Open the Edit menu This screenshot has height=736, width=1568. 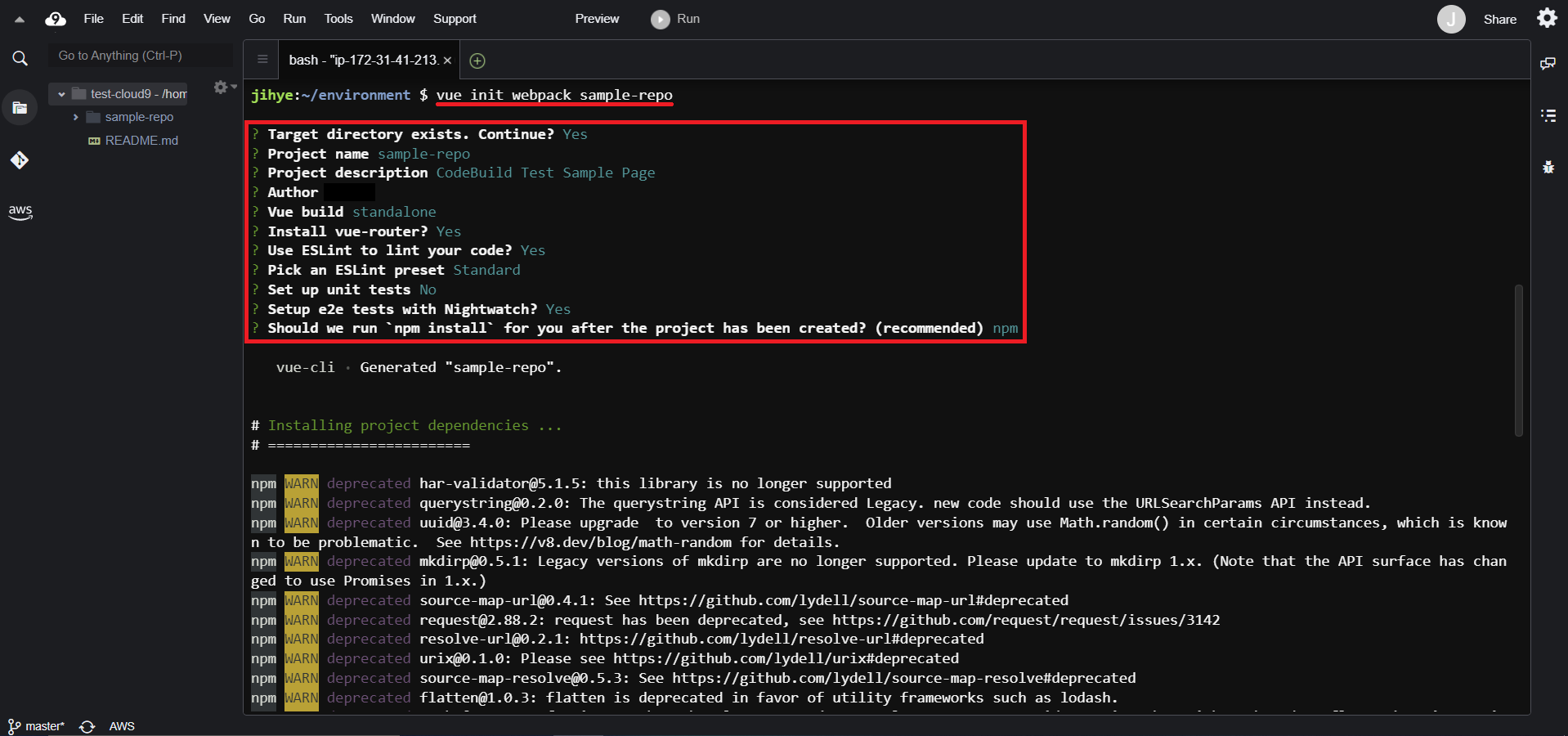132,19
